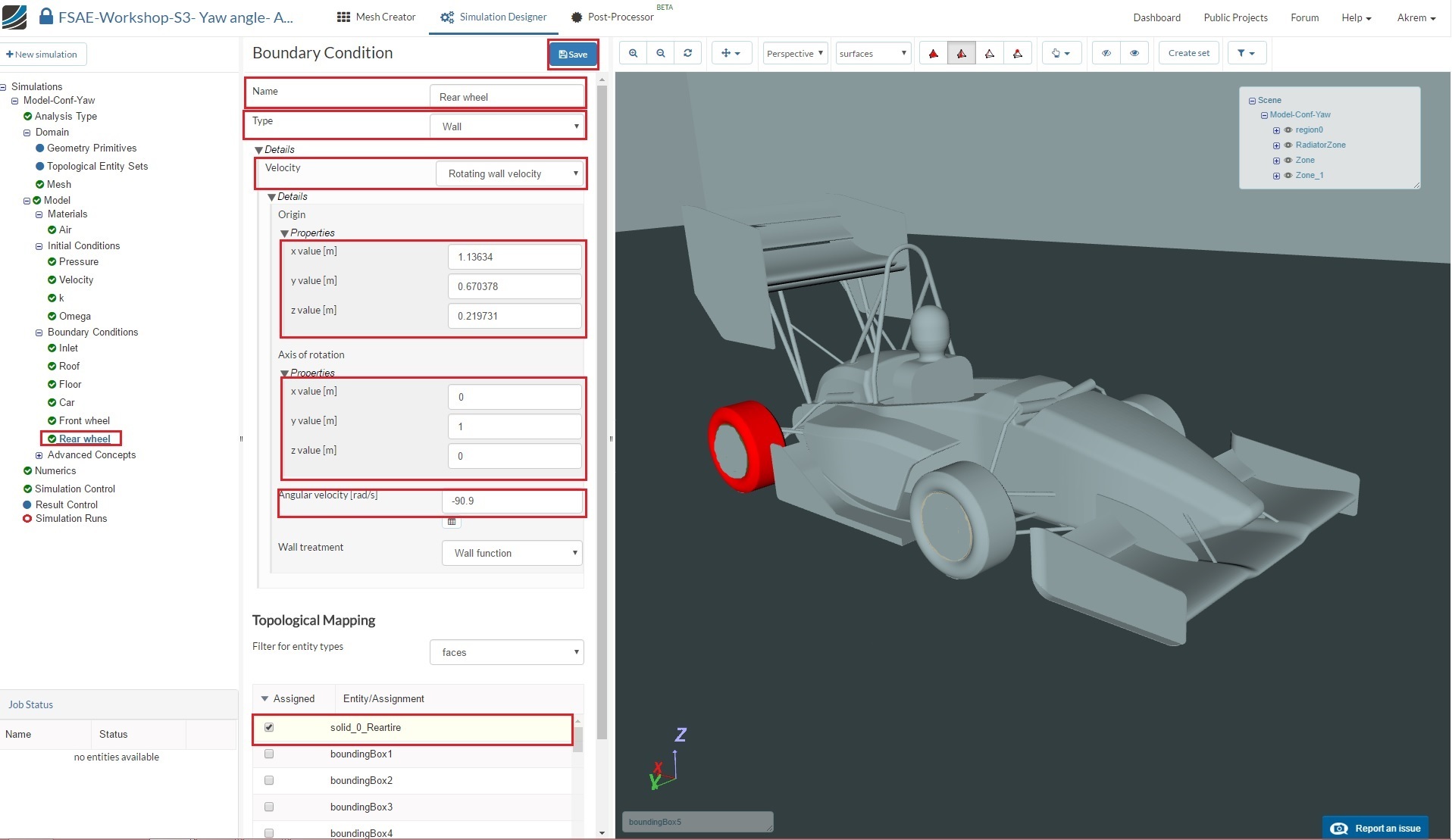
Task: Click the Create set button
Action: 1188,53
